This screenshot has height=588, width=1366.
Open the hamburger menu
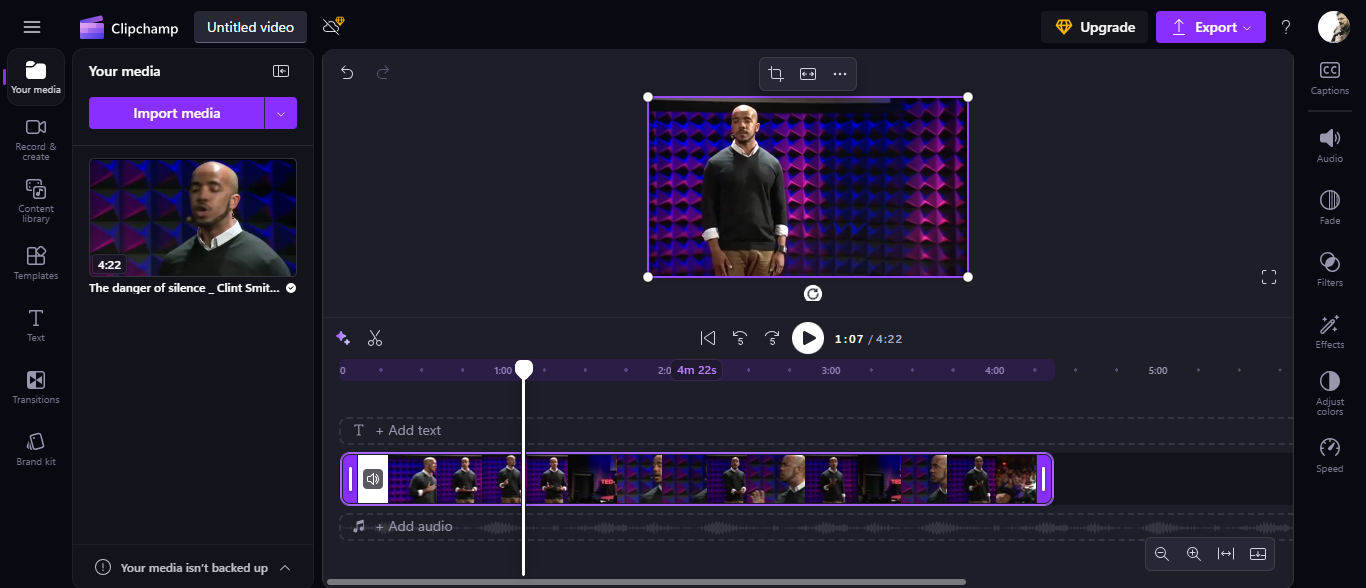coord(31,27)
